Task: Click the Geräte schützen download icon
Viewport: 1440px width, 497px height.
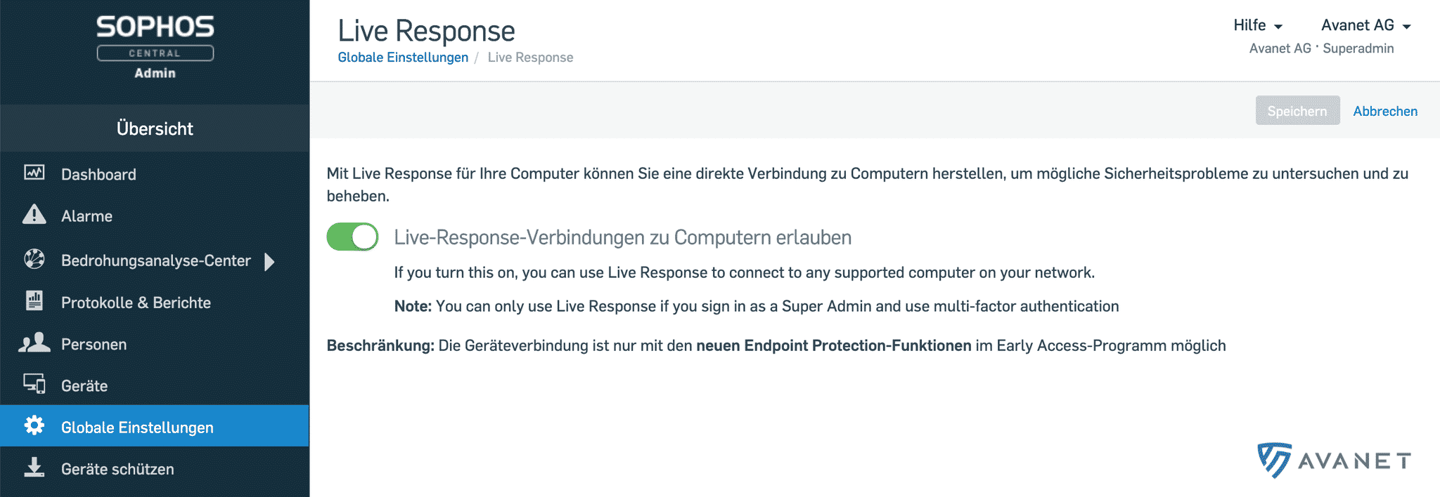Action: point(34,467)
